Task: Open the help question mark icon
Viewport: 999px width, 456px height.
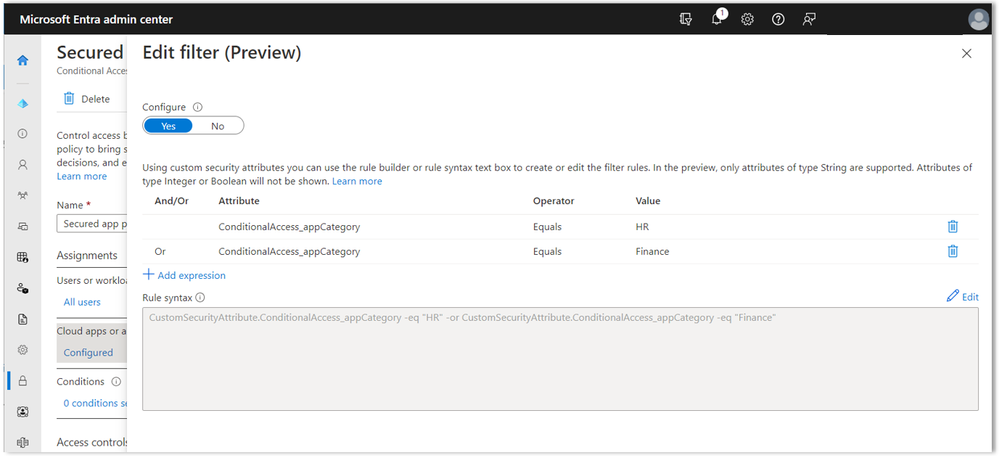Action: tap(778, 19)
